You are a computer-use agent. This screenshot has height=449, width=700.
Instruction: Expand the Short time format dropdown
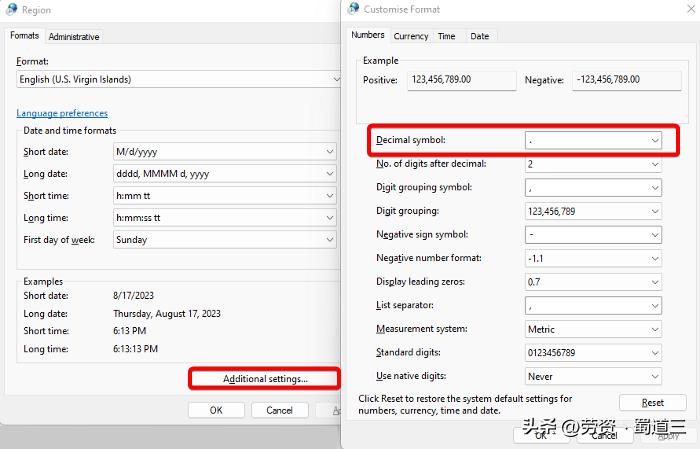point(225,195)
